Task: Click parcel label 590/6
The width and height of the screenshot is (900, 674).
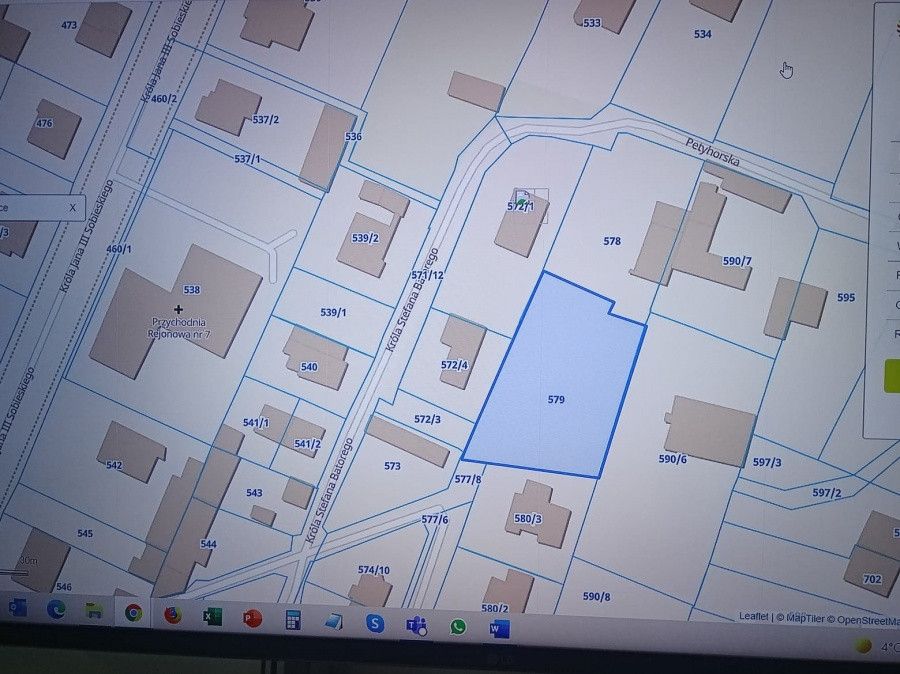Action: point(672,459)
